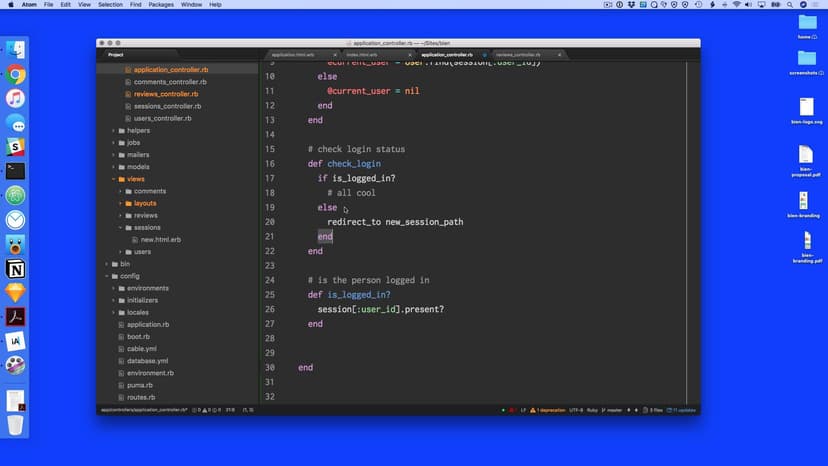
Task: Click the iTunes music icon in dock
Action: tap(15, 98)
